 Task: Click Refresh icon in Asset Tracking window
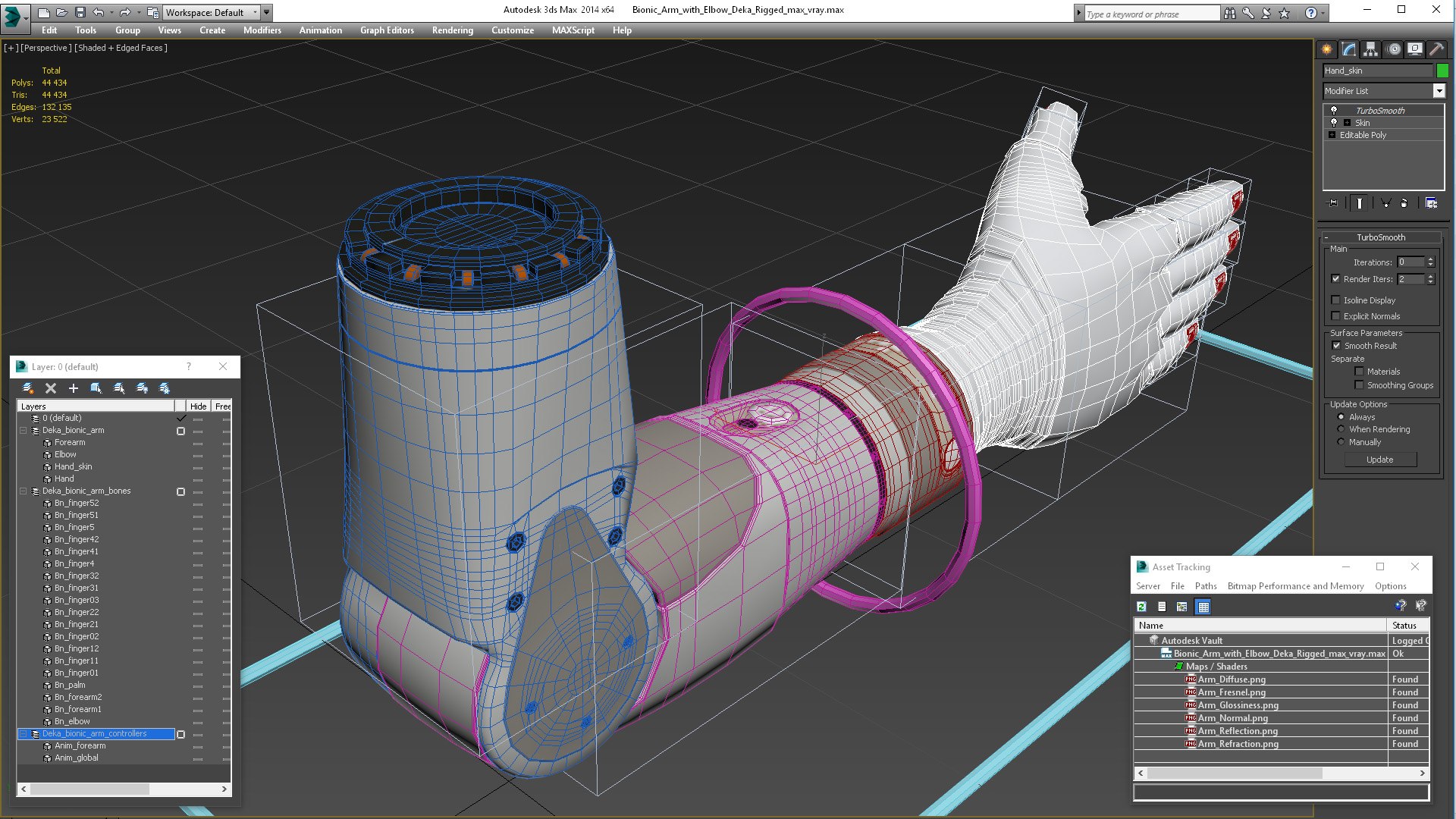click(x=1141, y=607)
